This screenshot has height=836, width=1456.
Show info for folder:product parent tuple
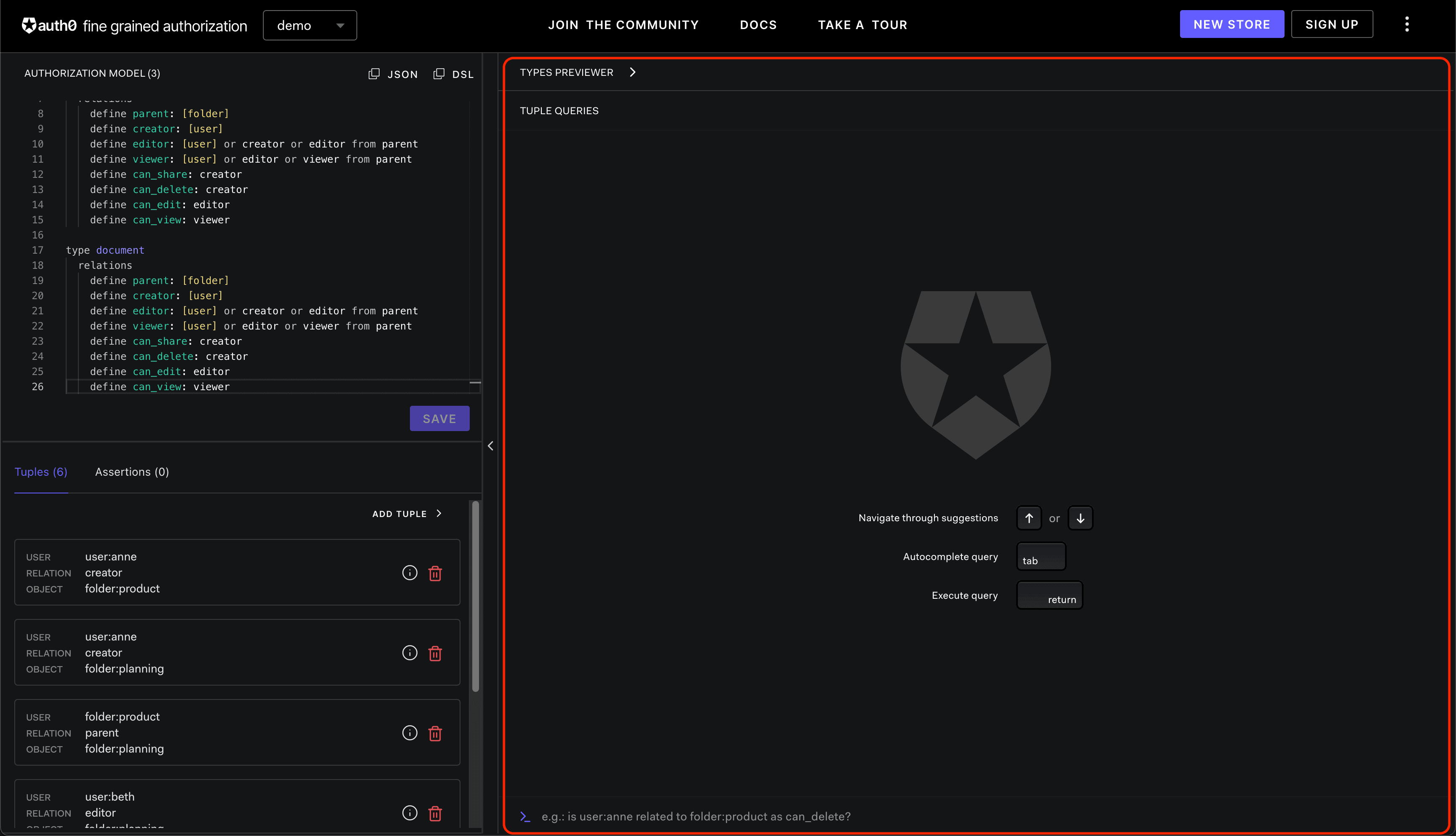[x=410, y=733]
